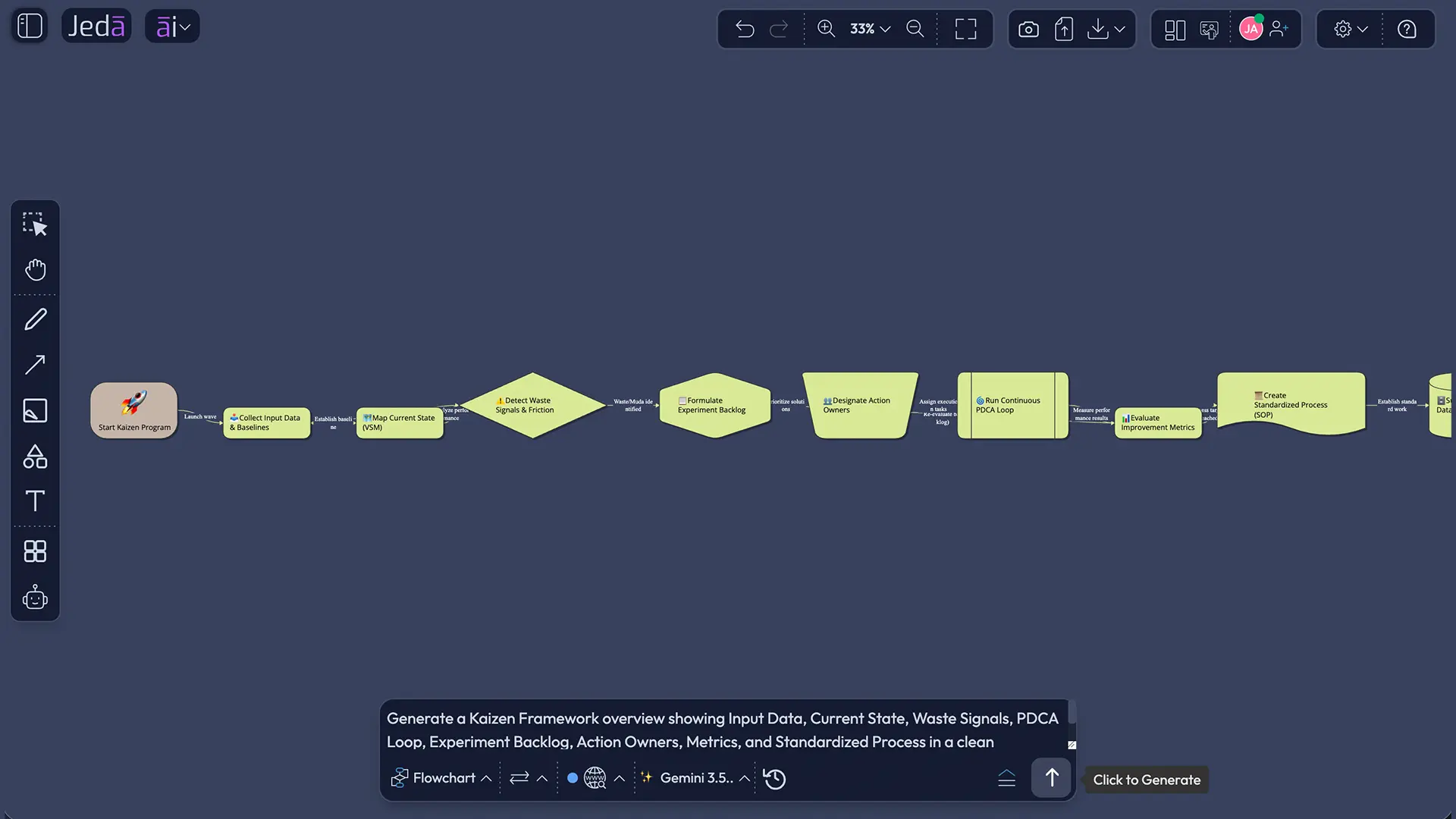Image resolution: width=1456 pixels, height=819 pixels.
Task: Take a screenshot with camera icon
Action: (1028, 29)
